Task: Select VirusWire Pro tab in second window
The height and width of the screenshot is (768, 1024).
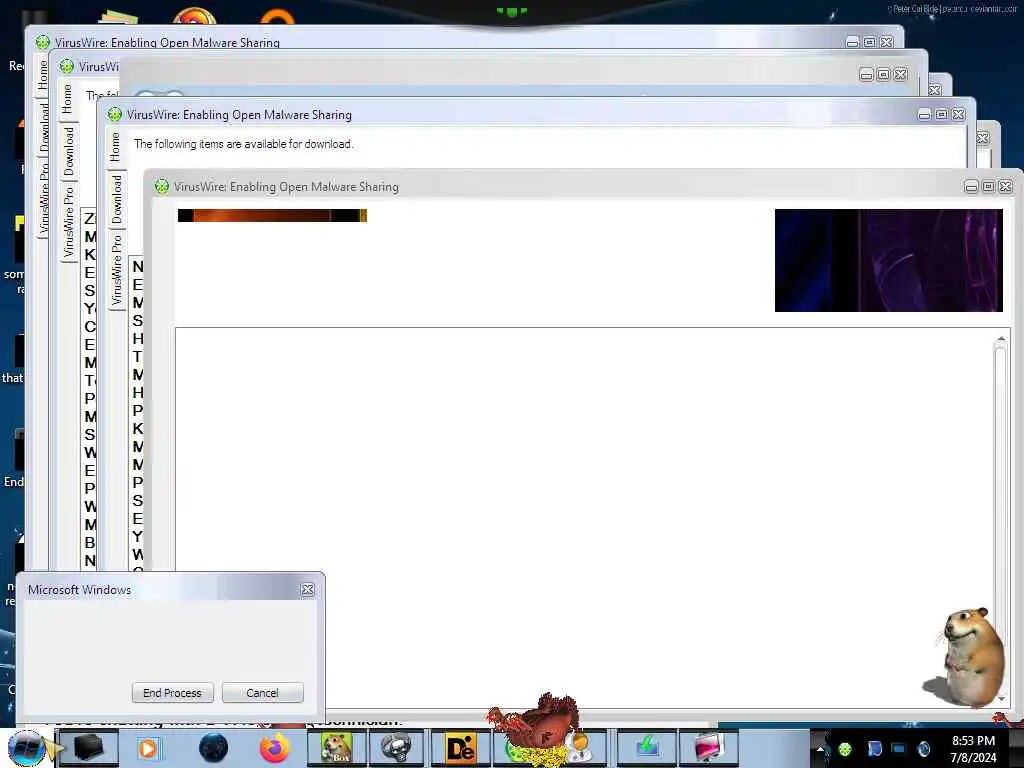Action: click(x=69, y=222)
